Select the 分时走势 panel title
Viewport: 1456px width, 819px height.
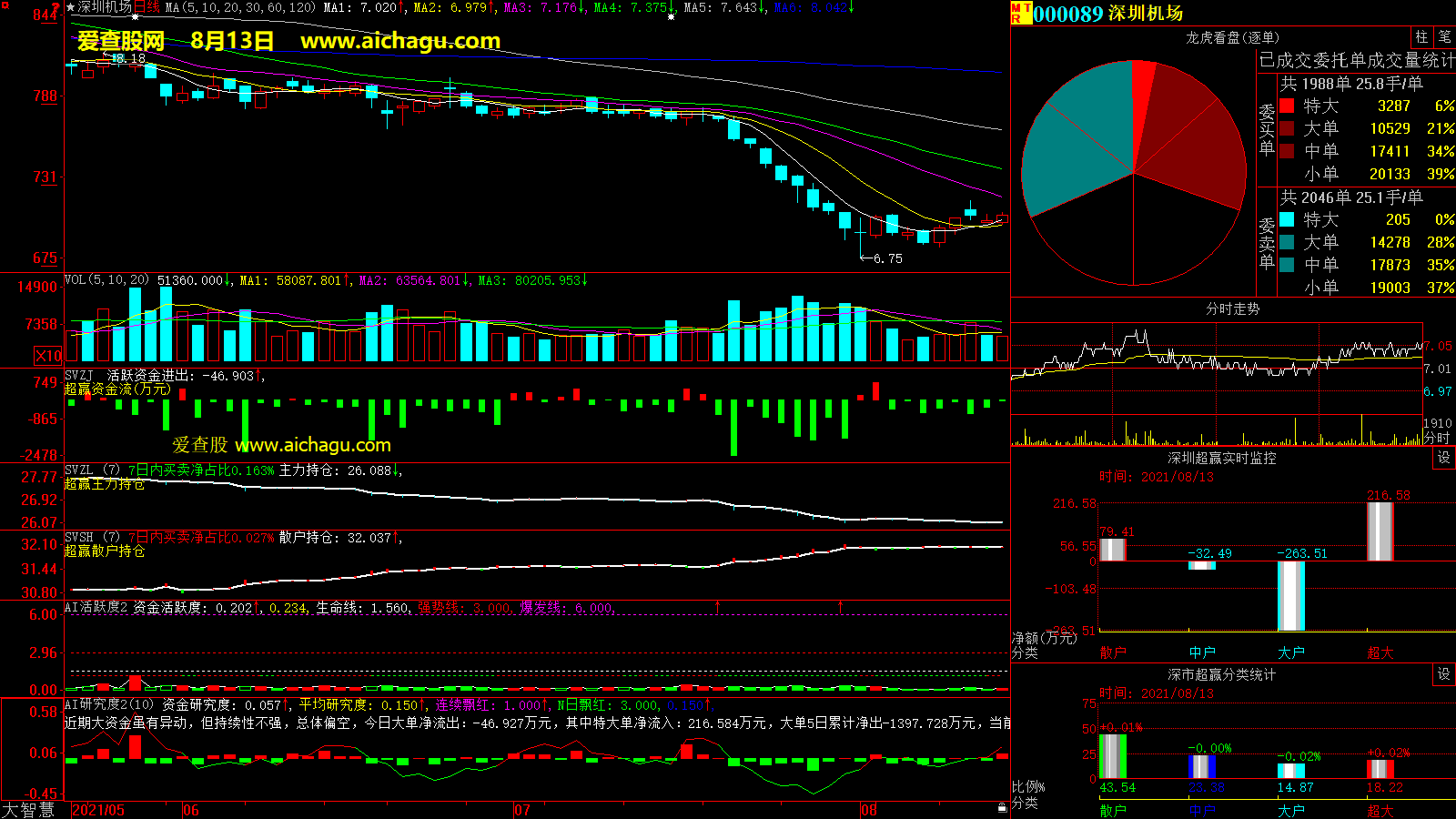tap(1232, 309)
